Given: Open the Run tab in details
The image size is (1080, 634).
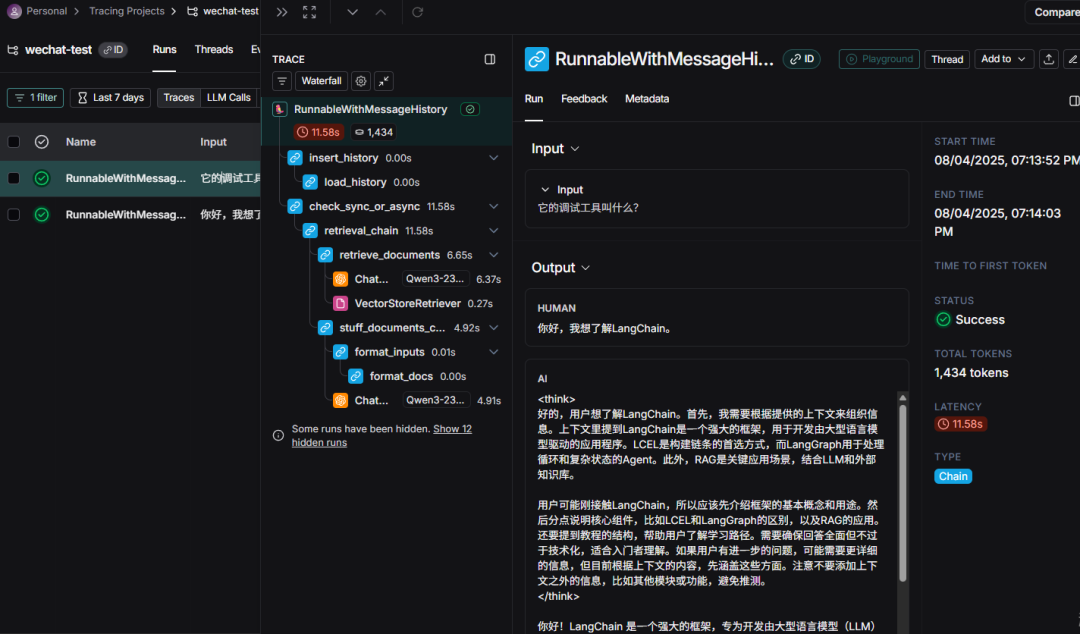Looking at the screenshot, I should [534, 99].
